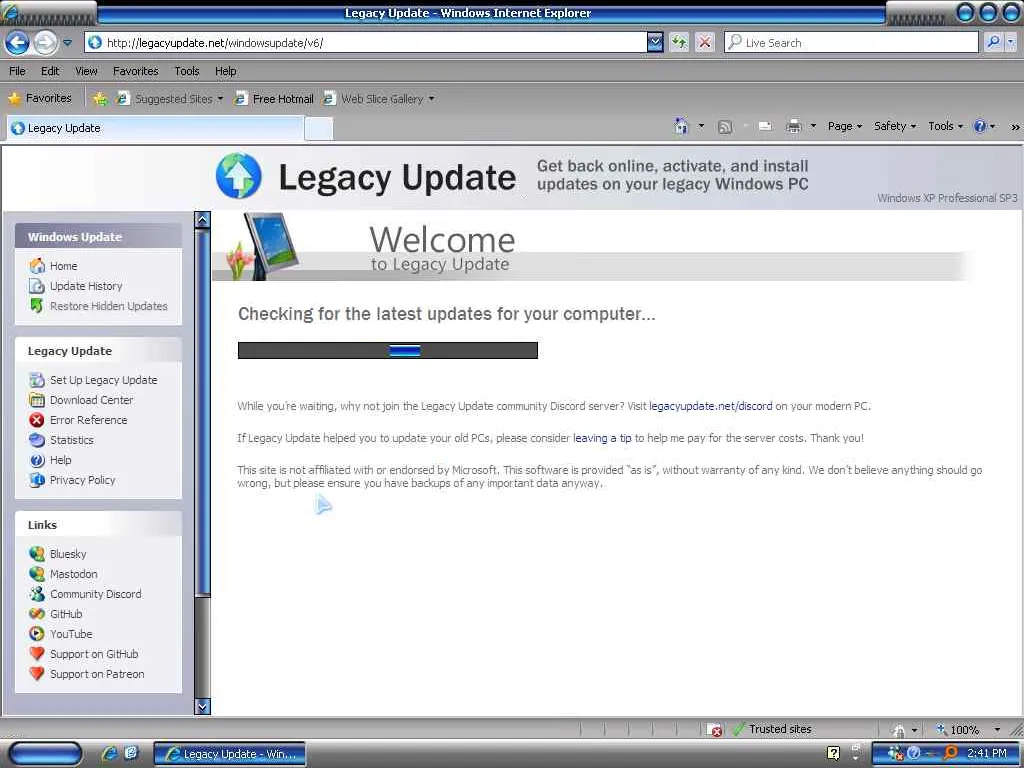Open the File menu
Image resolution: width=1024 pixels, height=768 pixels.
[x=18, y=71]
